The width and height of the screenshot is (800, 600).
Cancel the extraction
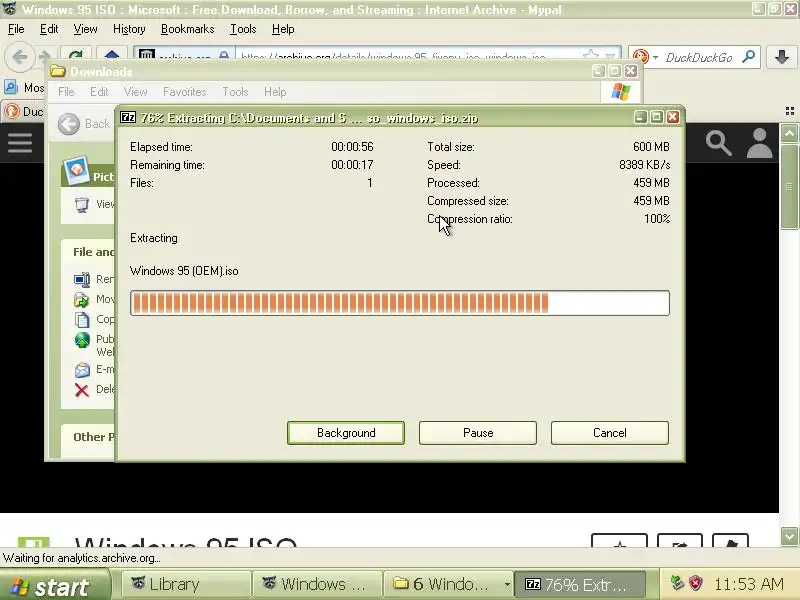(610, 433)
